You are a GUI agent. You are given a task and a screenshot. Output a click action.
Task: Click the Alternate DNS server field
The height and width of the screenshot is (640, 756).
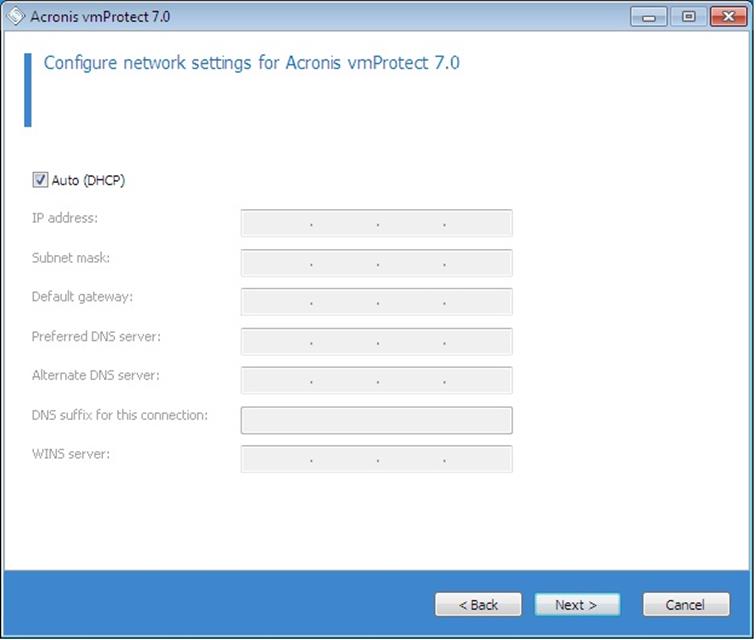377,381
